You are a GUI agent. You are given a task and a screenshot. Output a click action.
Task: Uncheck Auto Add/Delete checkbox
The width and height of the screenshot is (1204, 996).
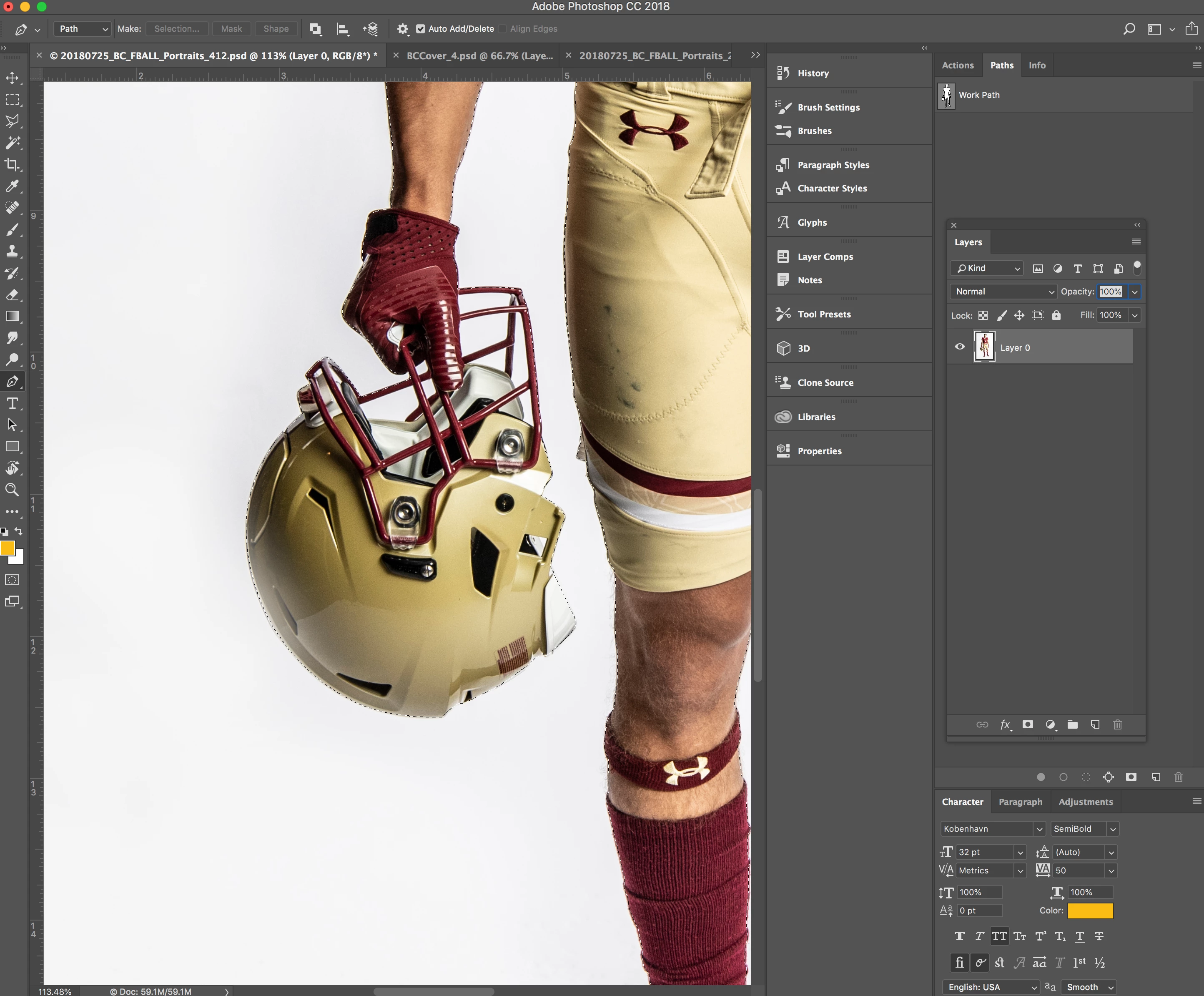pyautogui.click(x=421, y=29)
